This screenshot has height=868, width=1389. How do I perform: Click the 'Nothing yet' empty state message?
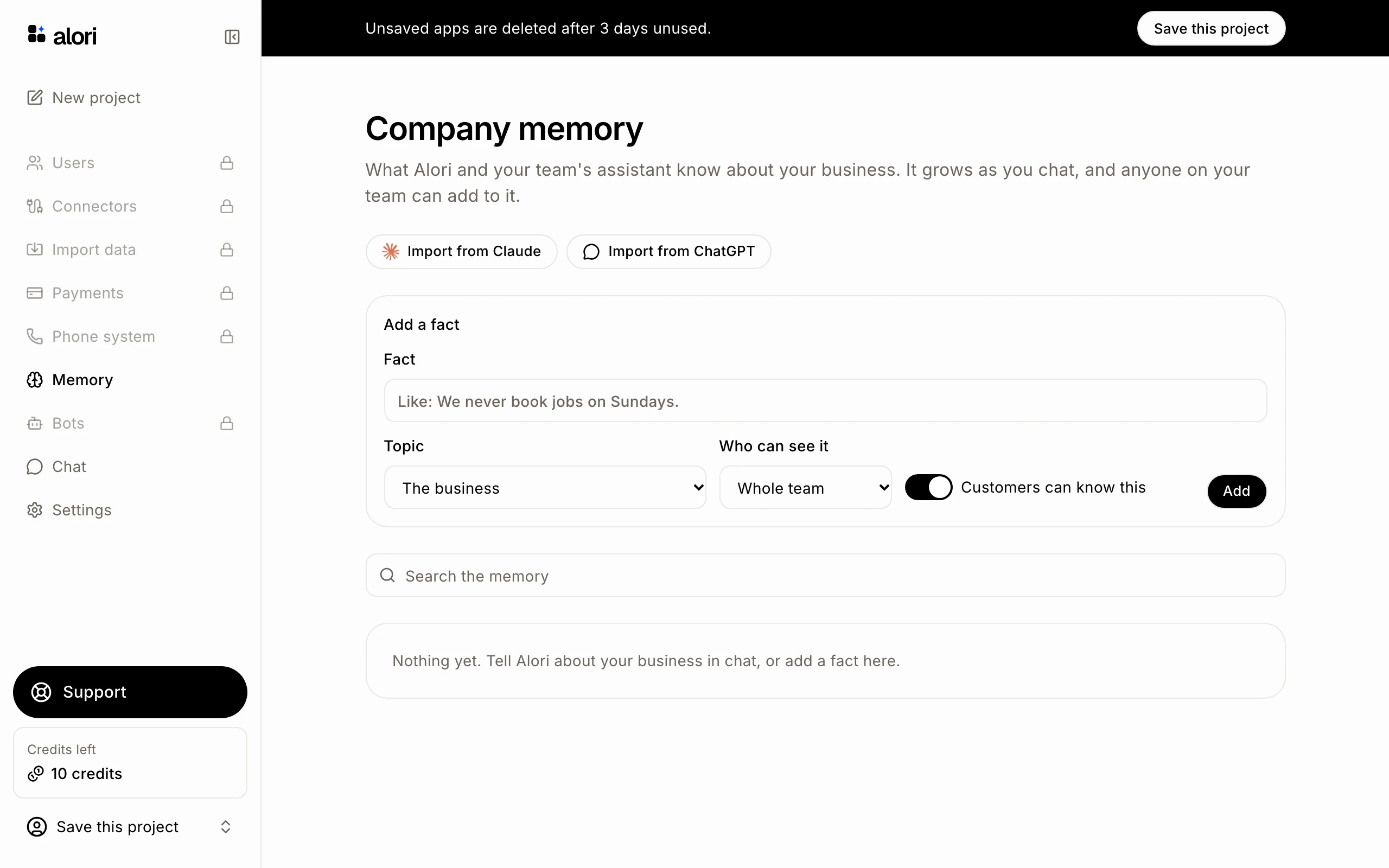(x=646, y=661)
